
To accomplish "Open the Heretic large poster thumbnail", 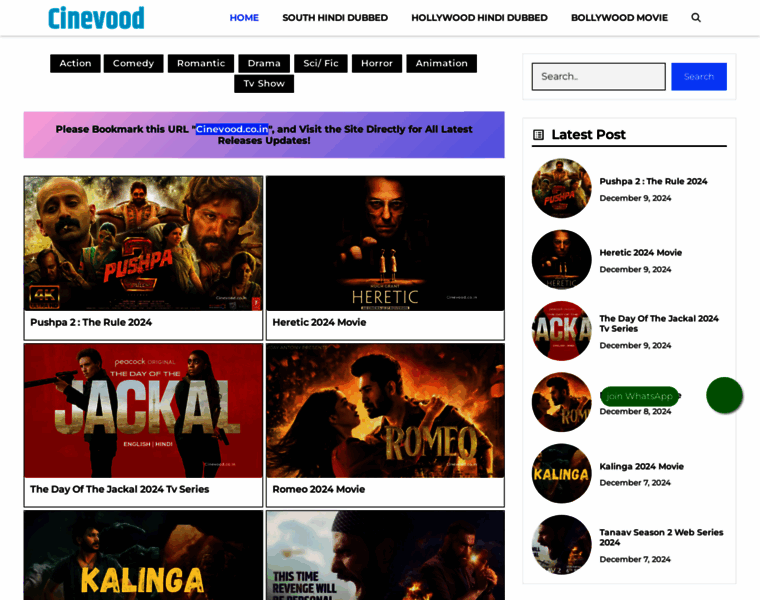I will point(385,243).
